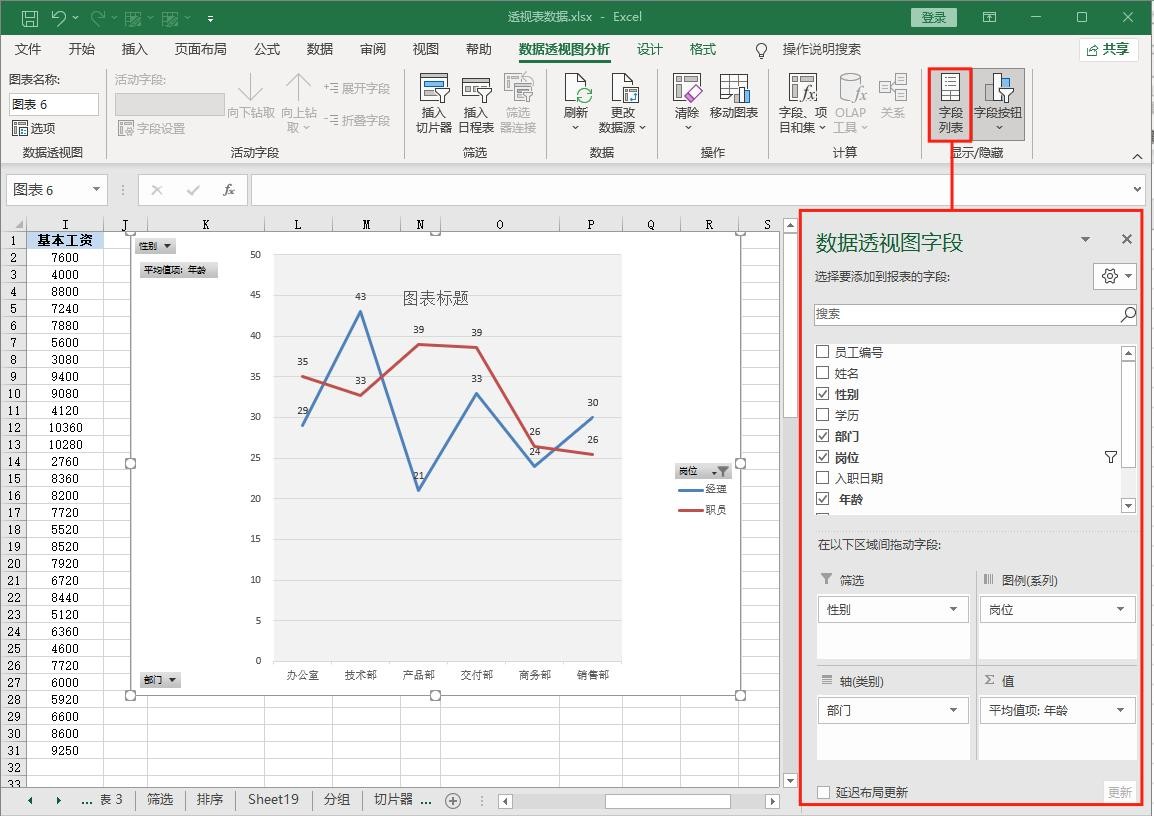Check the 学历 field checkbox
1154x816 pixels.
point(823,415)
